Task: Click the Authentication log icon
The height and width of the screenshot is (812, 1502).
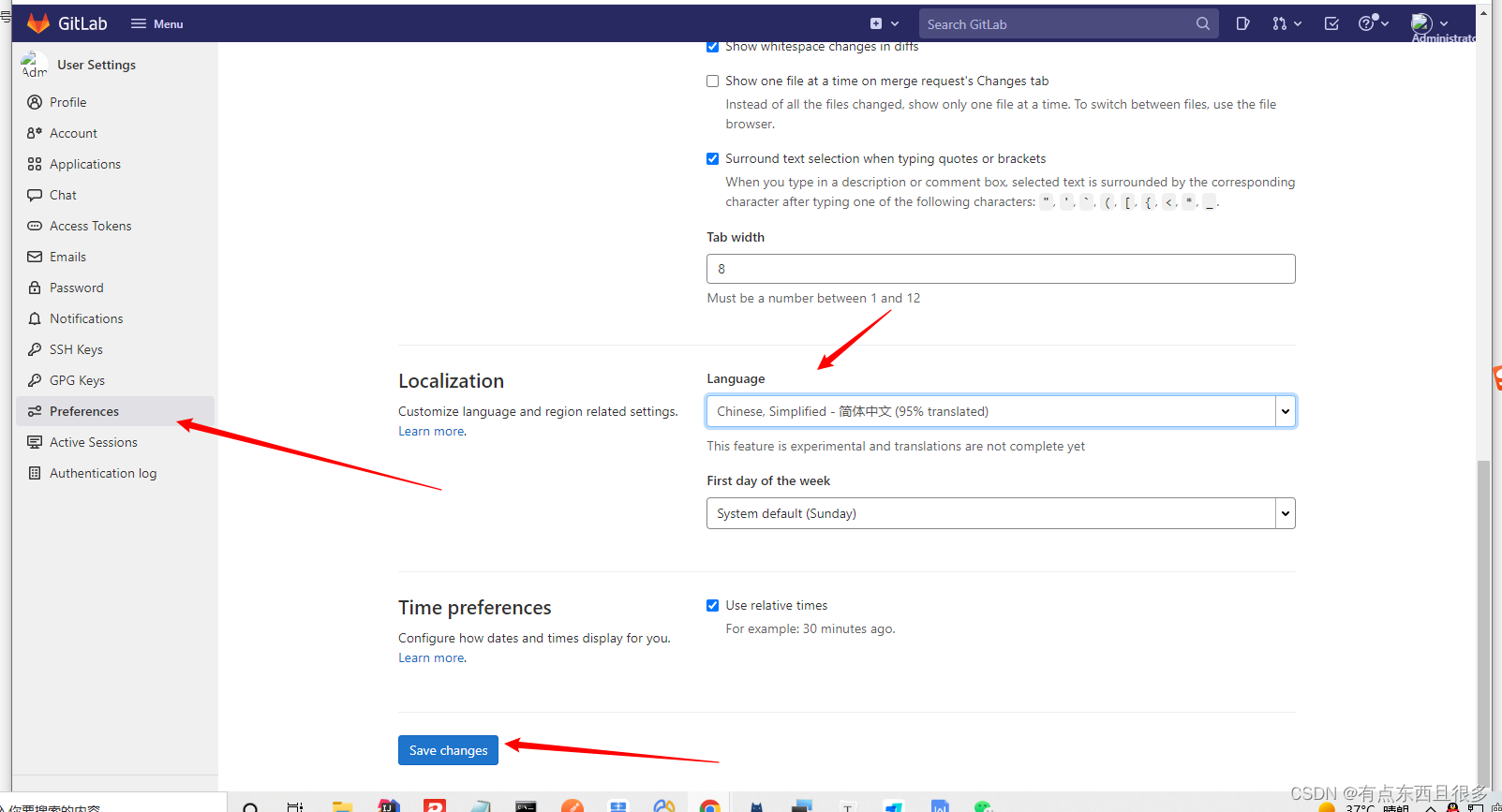Action: click(x=35, y=473)
